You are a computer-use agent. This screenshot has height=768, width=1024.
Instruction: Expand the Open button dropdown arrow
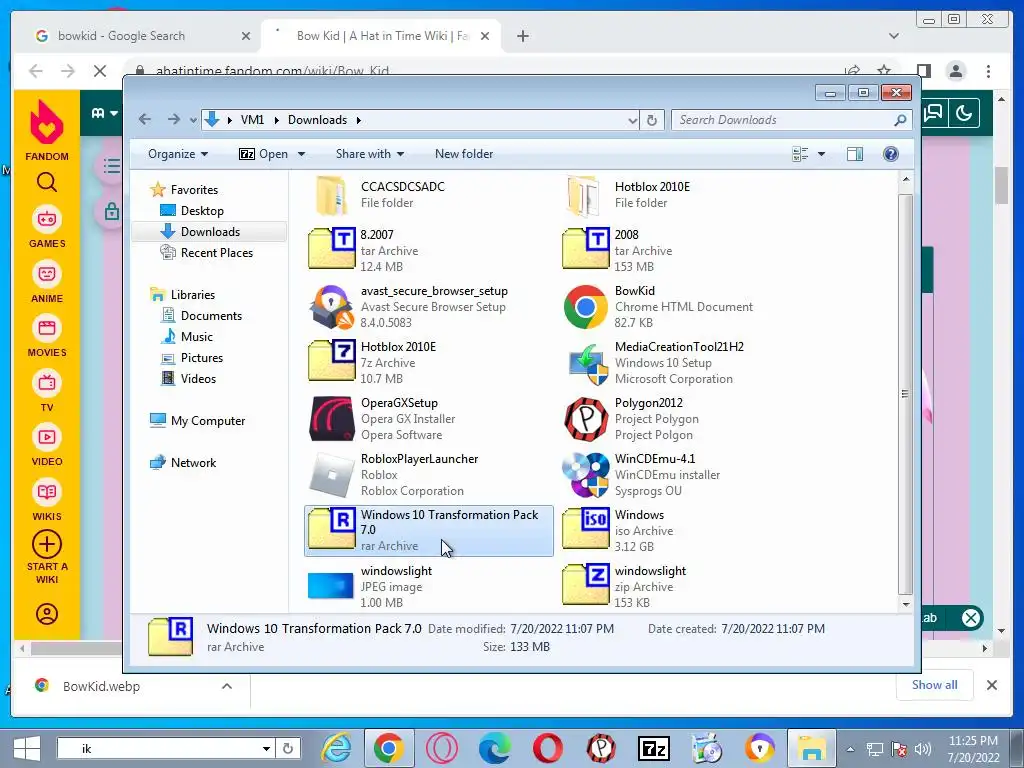tap(302, 154)
